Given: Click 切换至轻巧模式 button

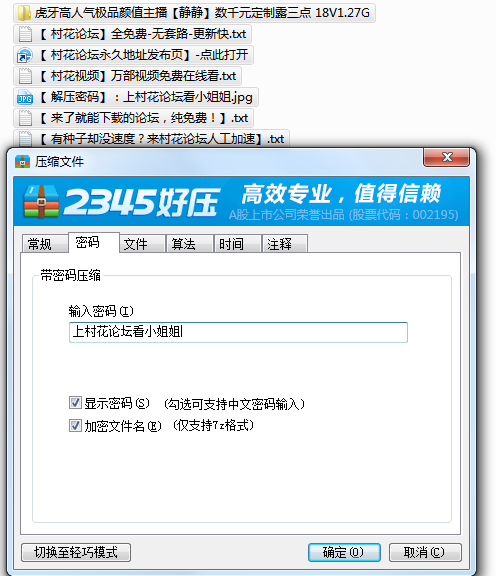Looking at the screenshot, I should (76, 552).
